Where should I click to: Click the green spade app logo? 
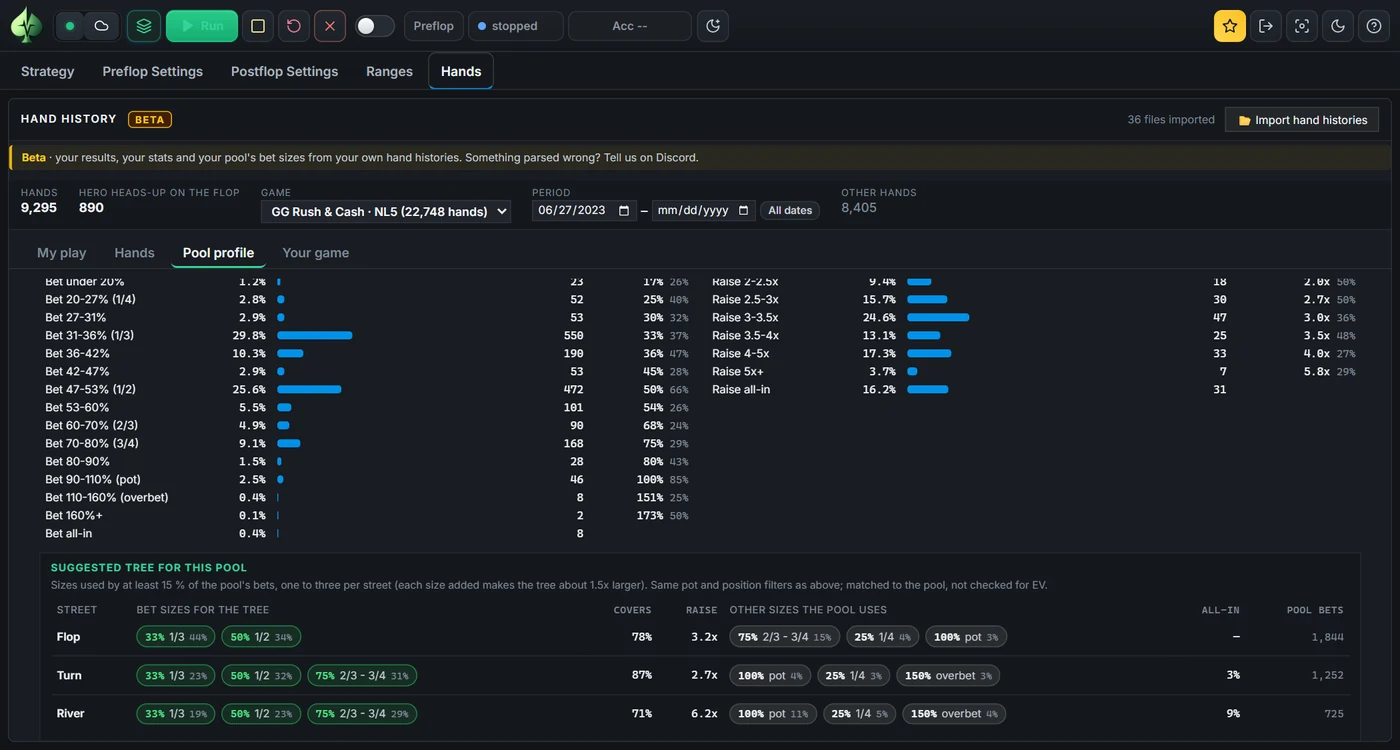[26, 26]
